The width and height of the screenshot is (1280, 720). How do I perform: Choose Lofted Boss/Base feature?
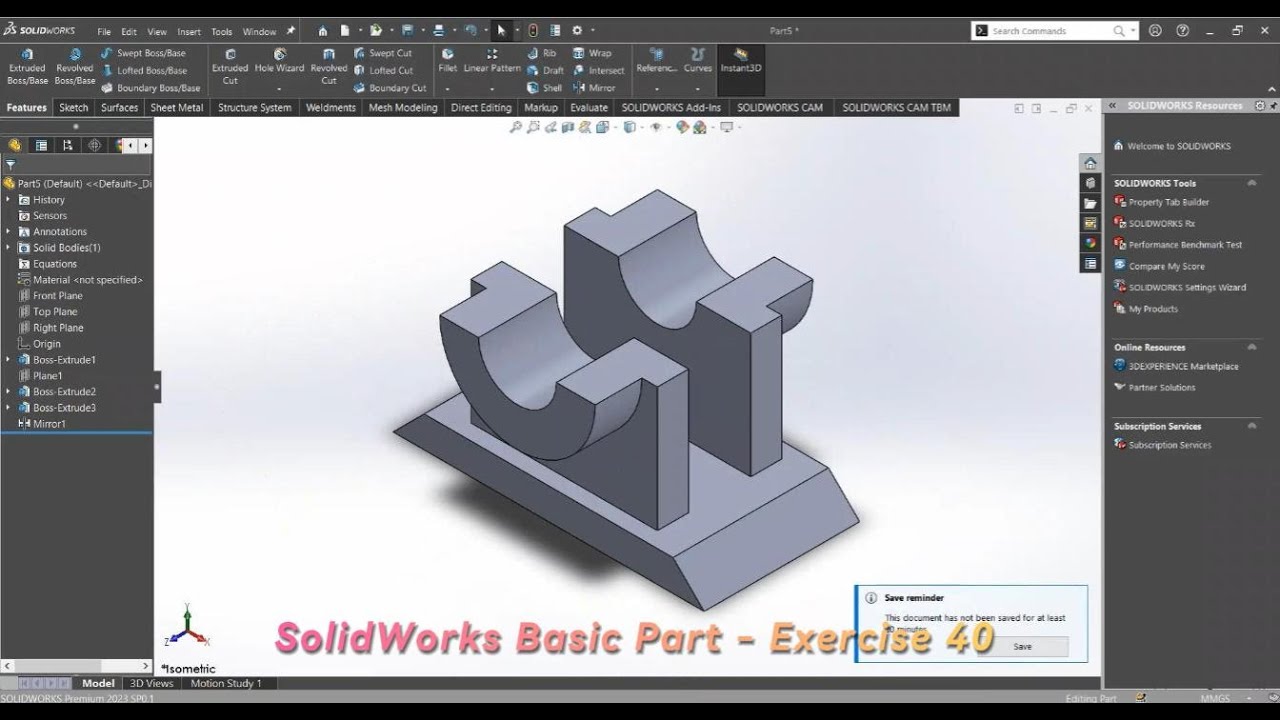pyautogui.click(x=143, y=70)
